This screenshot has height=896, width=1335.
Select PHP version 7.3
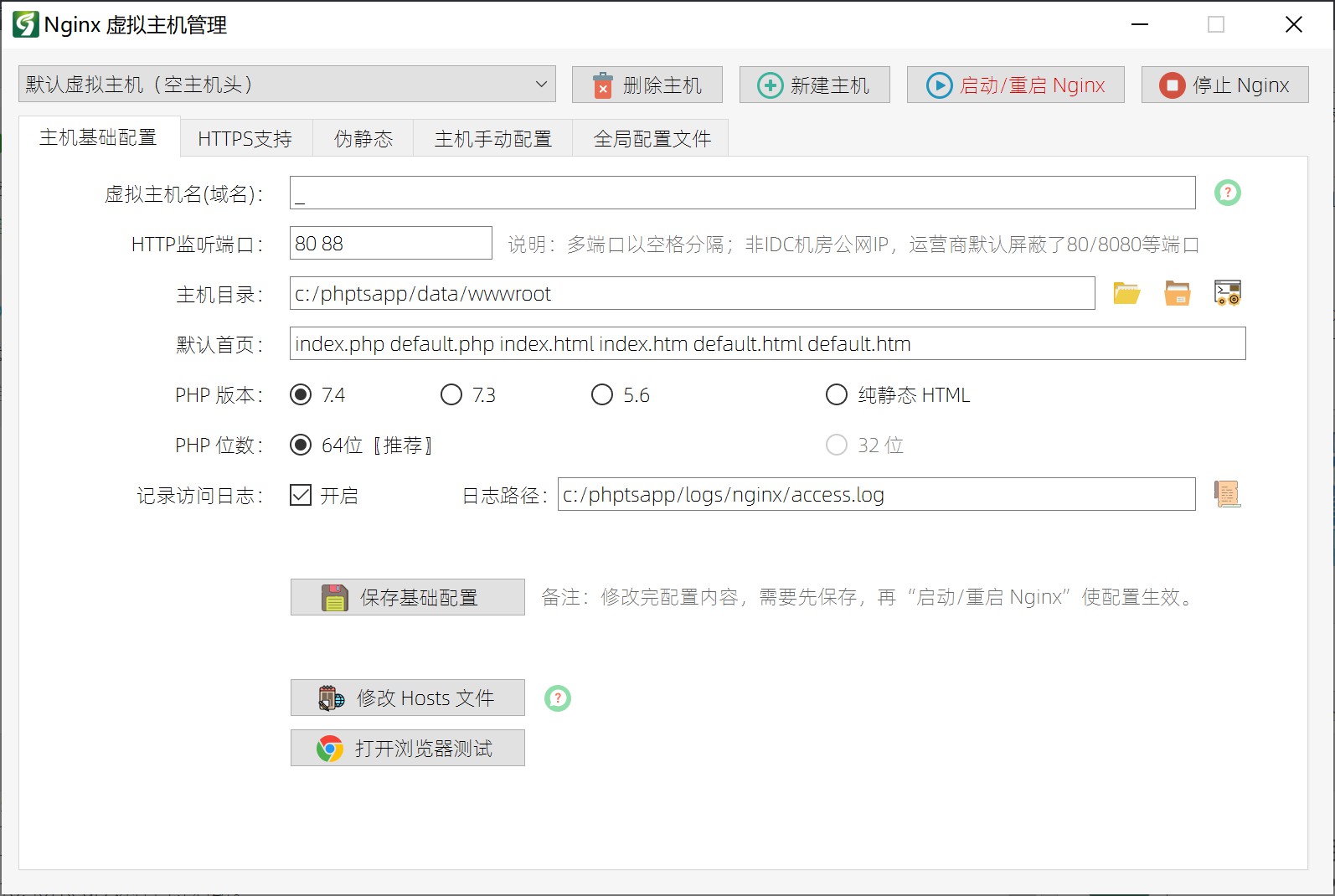(451, 395)
